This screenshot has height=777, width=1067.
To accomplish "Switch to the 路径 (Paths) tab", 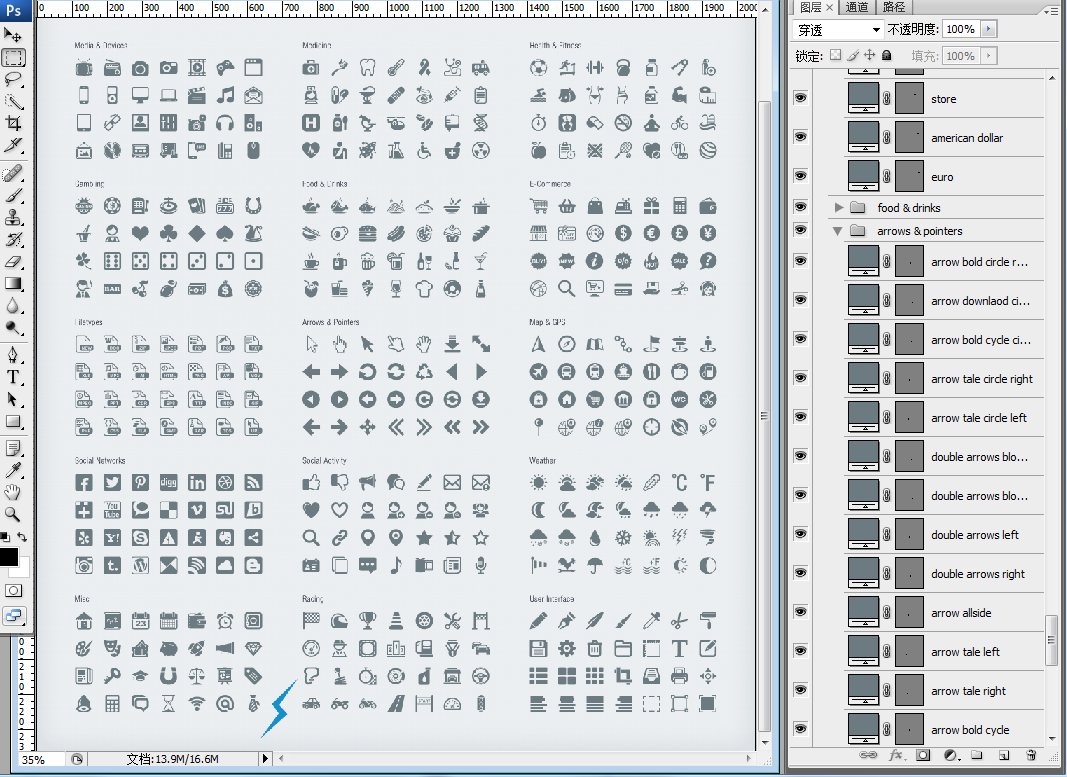I will point(894,7).
